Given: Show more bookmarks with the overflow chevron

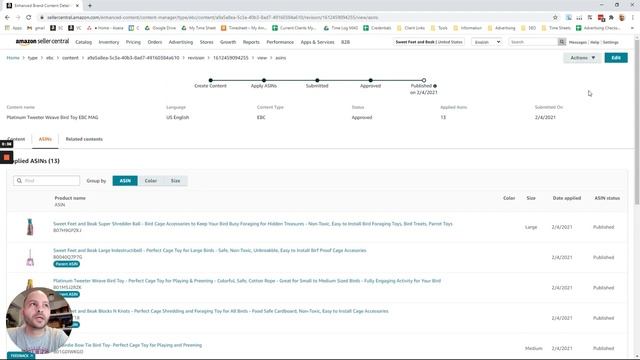Looking at the screenshot, I should point(632,28).
